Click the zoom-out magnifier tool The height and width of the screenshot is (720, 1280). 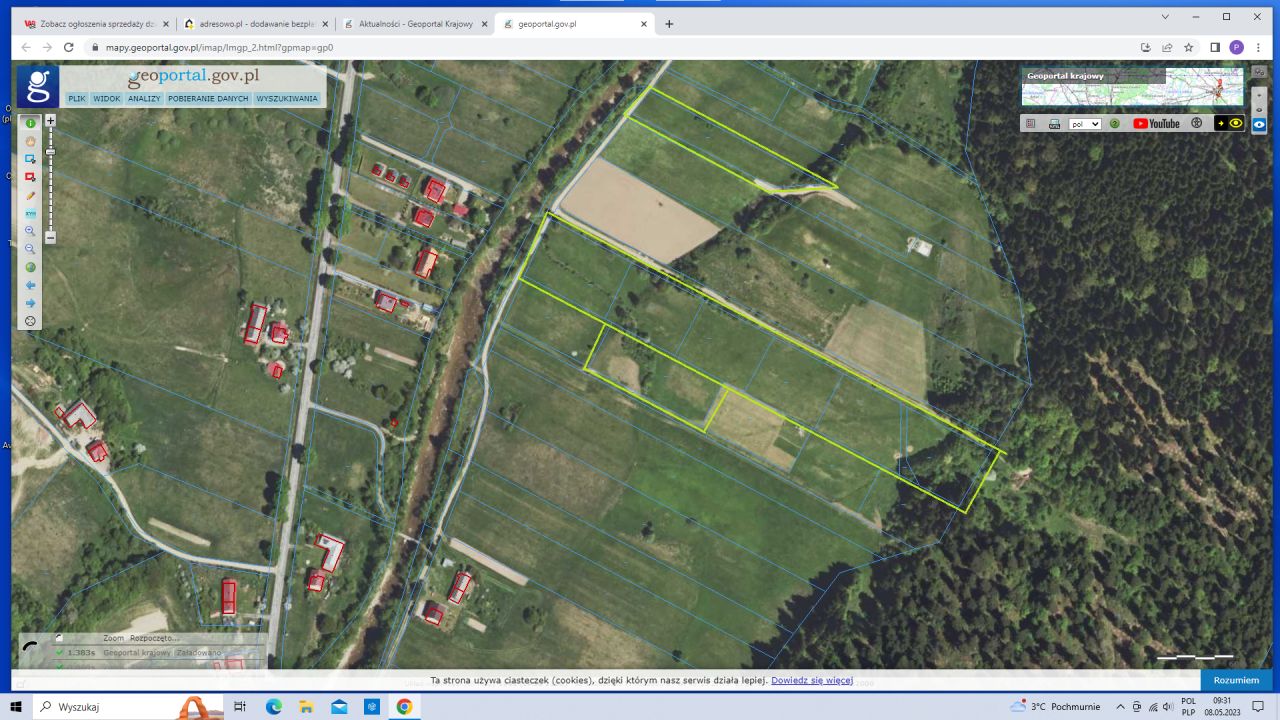(x=30, y=249)
